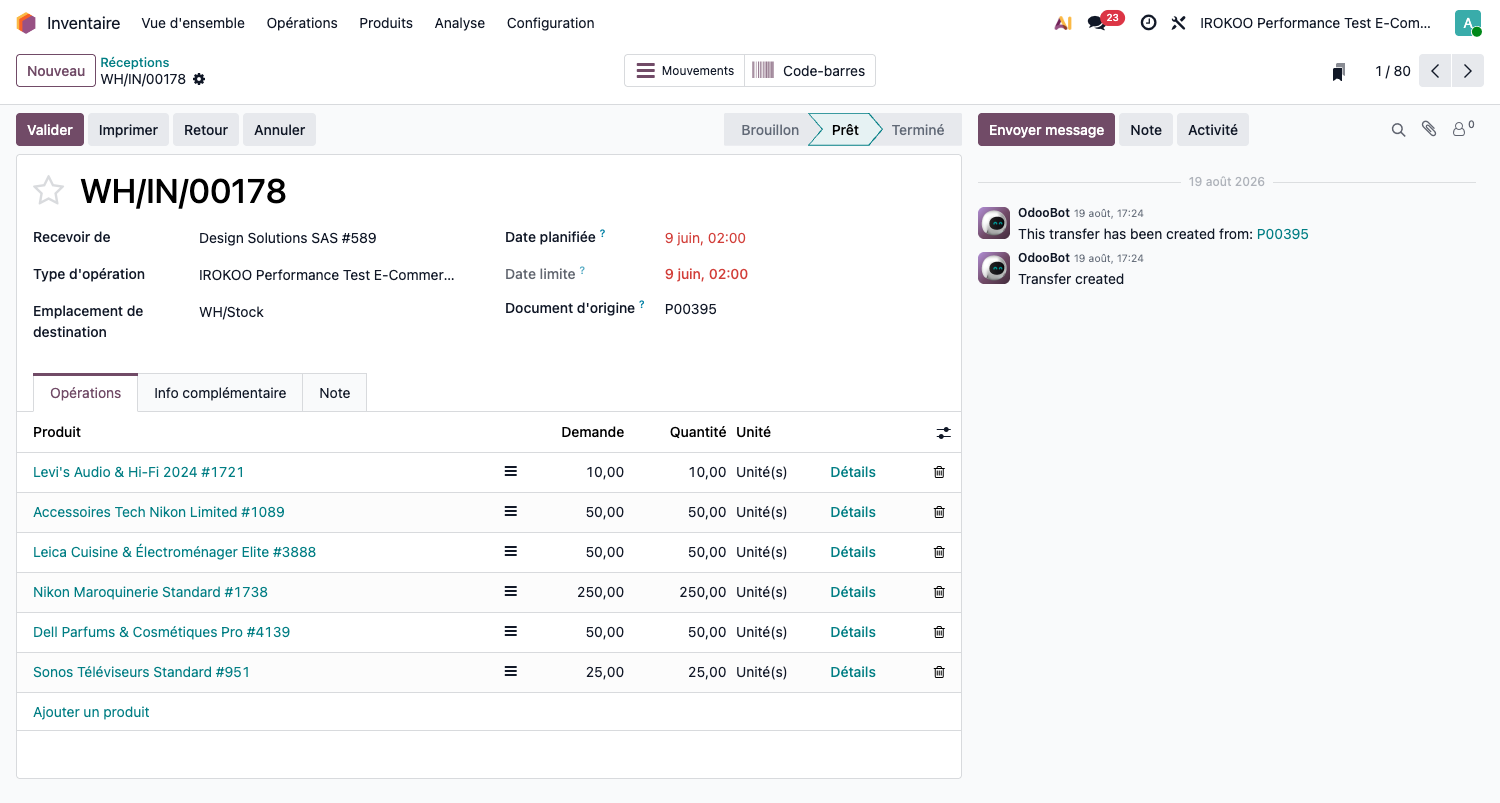This screenshot has height=803, width=1500.
Task: Switch to the Info complémentaire tab
Action: click(220, 393)
